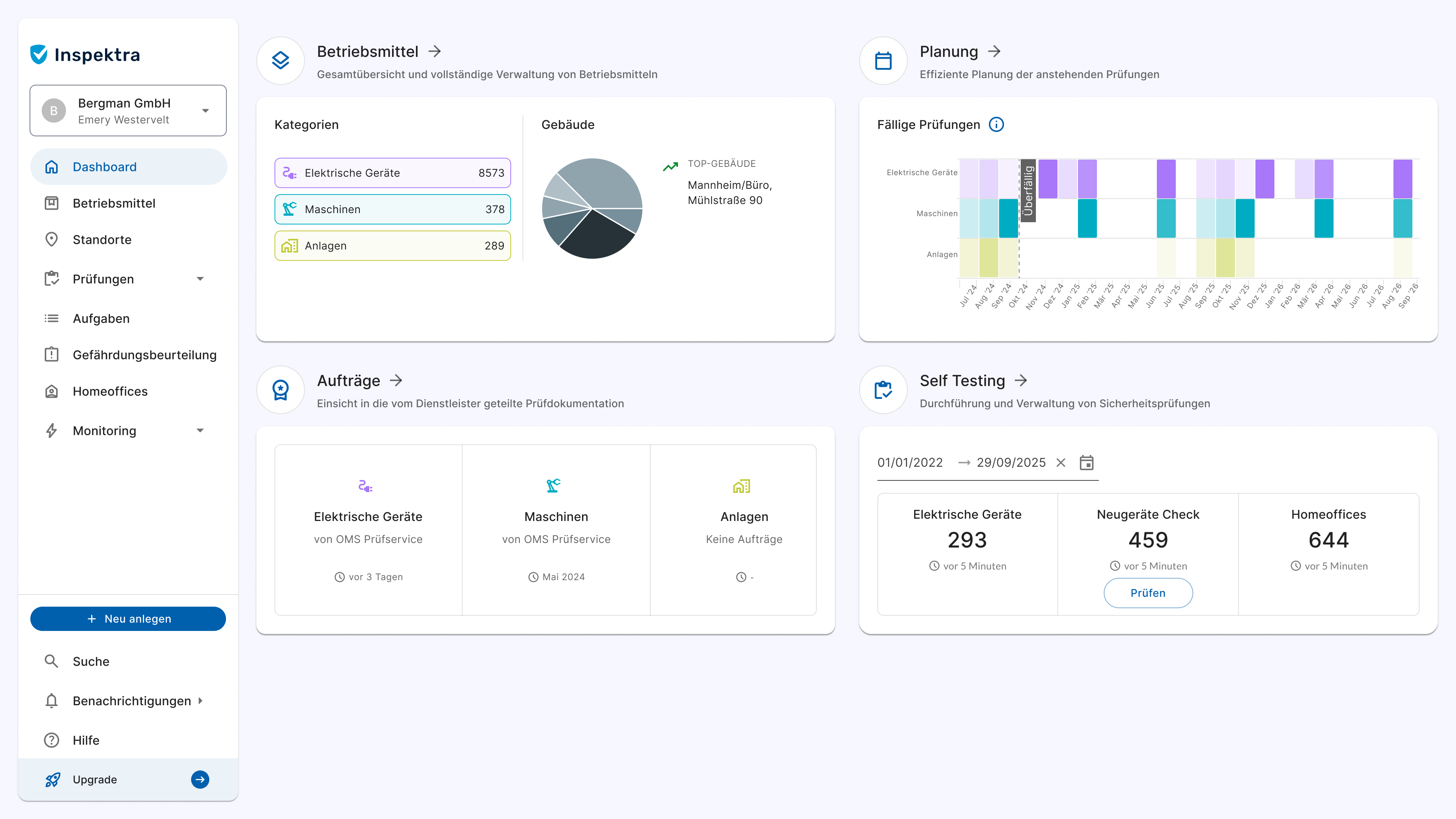Select Dashboard in the navigation menu
1456x819 pixels.
click(x=105, y=167)
